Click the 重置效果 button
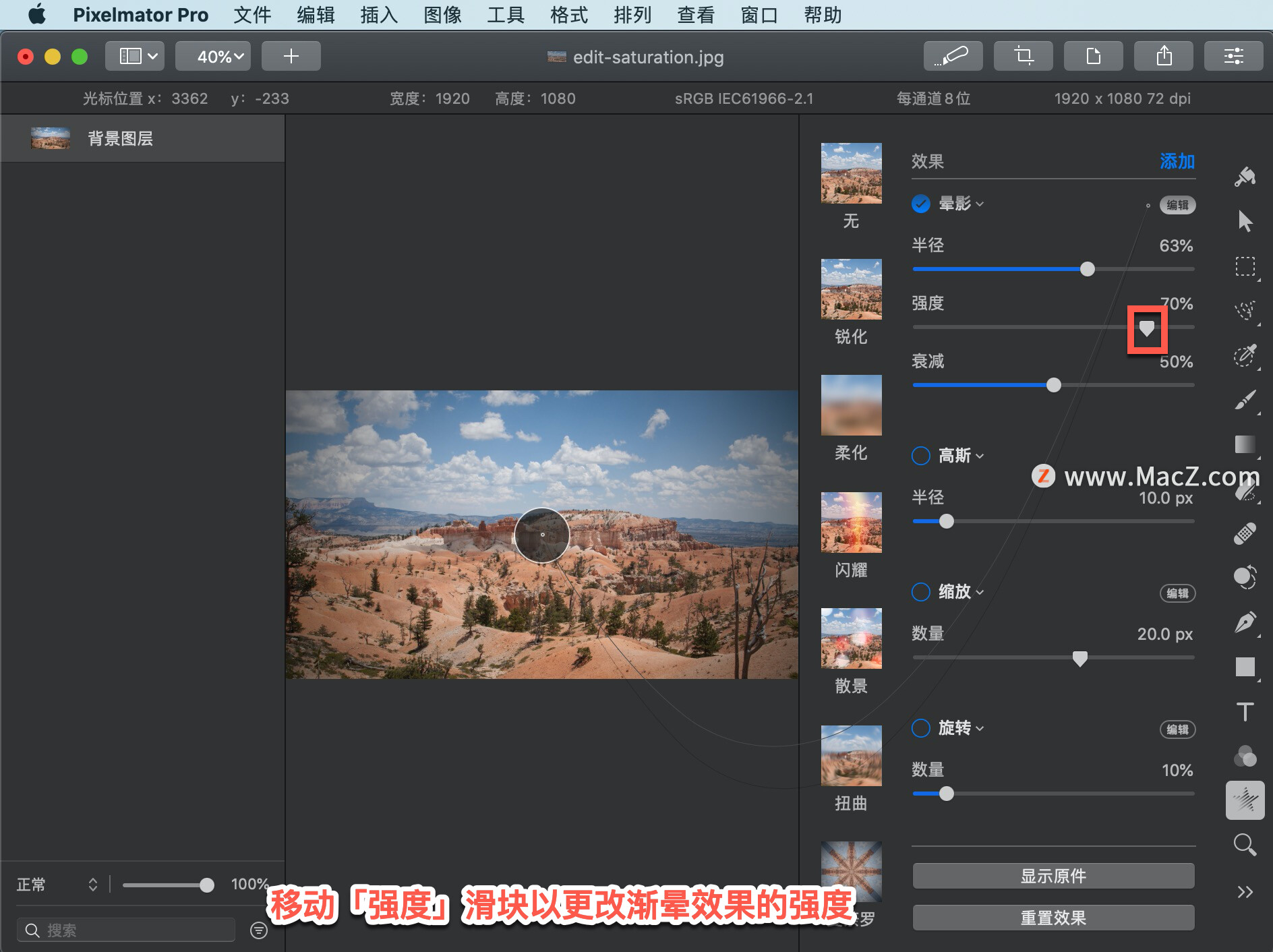 (1053, 918)
